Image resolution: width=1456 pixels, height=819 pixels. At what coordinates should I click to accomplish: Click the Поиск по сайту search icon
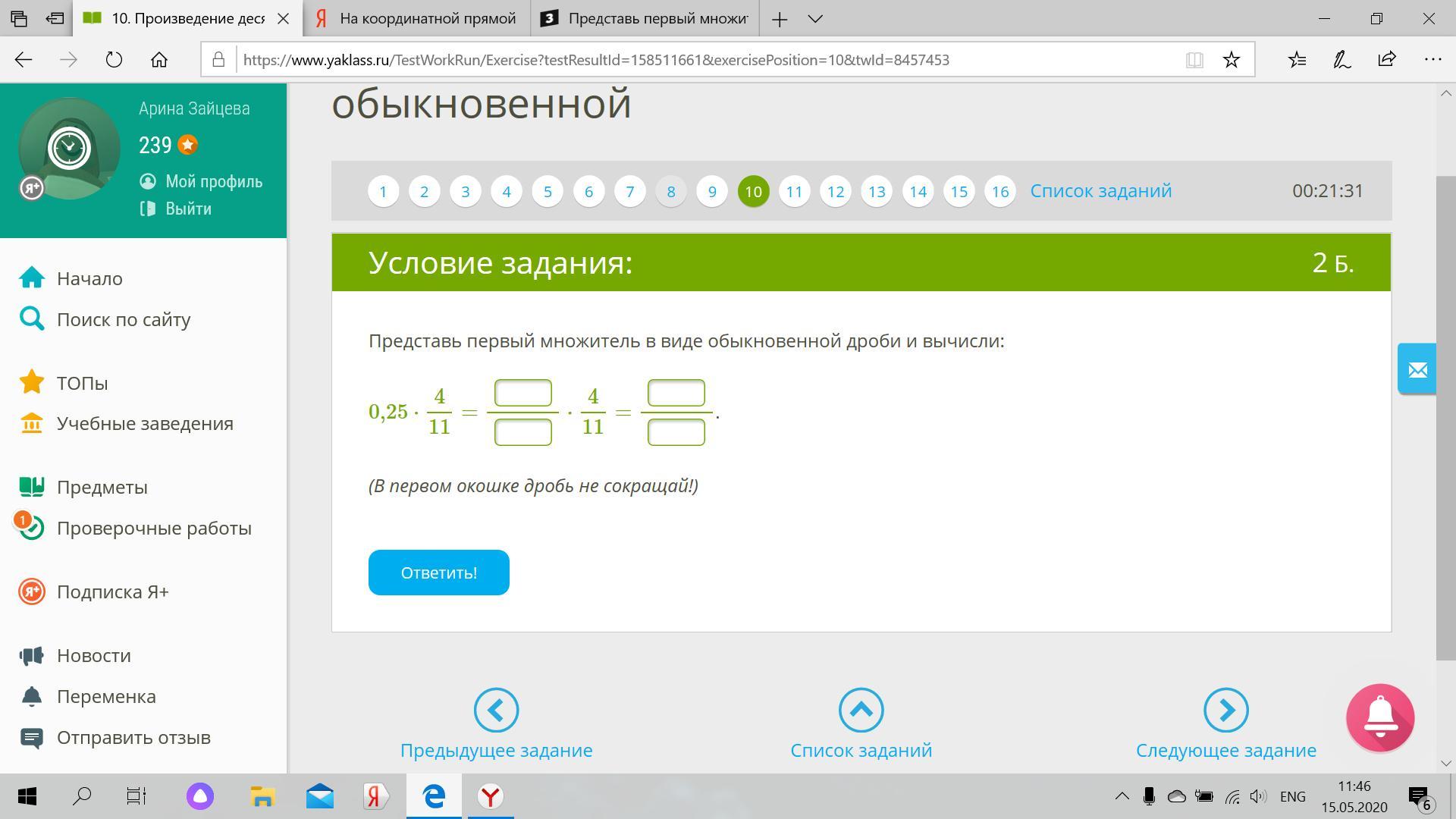(x=32, y=319)
